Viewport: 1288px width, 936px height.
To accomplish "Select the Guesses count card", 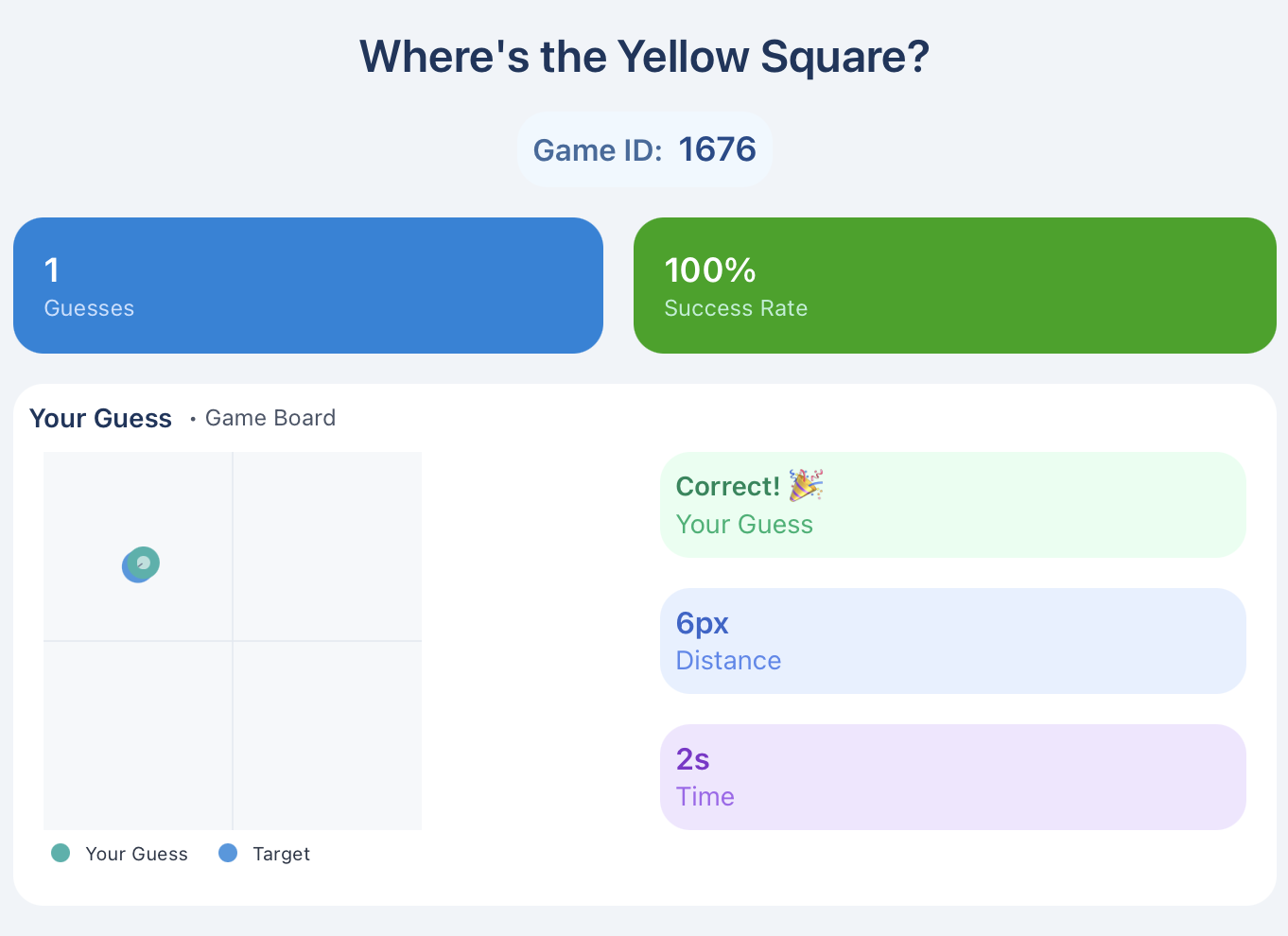I will tap(308, 286).
